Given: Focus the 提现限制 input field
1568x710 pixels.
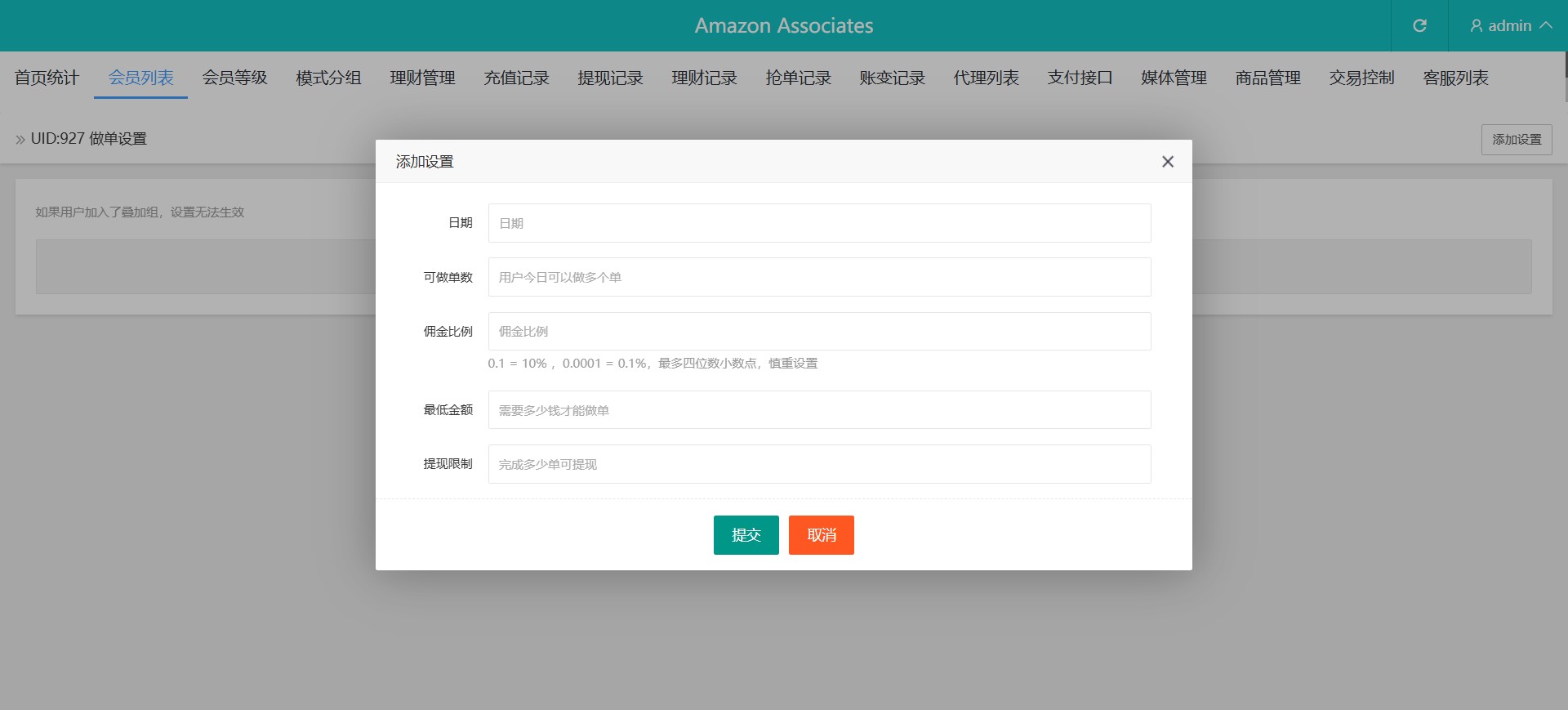Looking at the screenshot, I should click(819, 464).
